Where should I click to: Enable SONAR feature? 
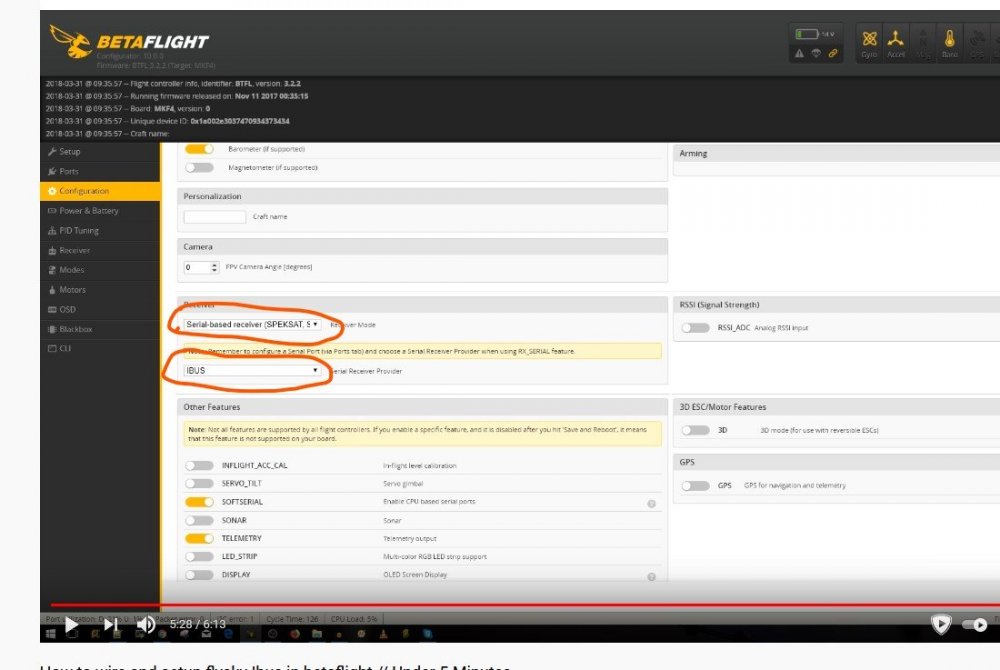coord(199,520)
